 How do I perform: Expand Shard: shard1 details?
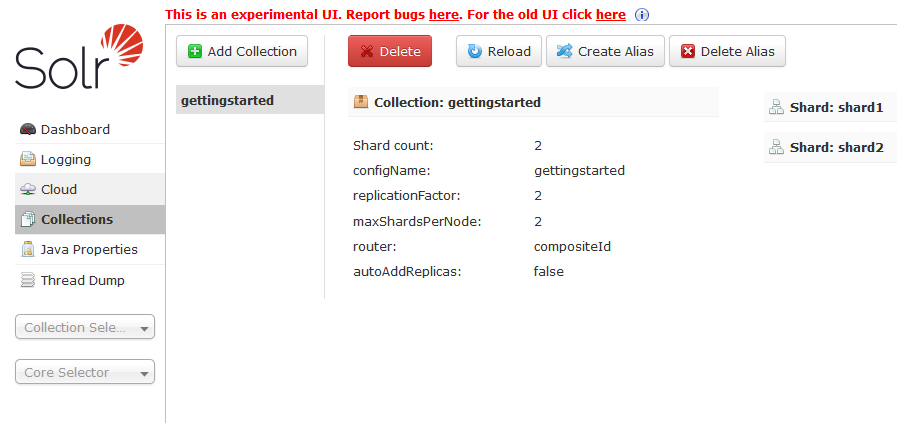coord(831,107)
